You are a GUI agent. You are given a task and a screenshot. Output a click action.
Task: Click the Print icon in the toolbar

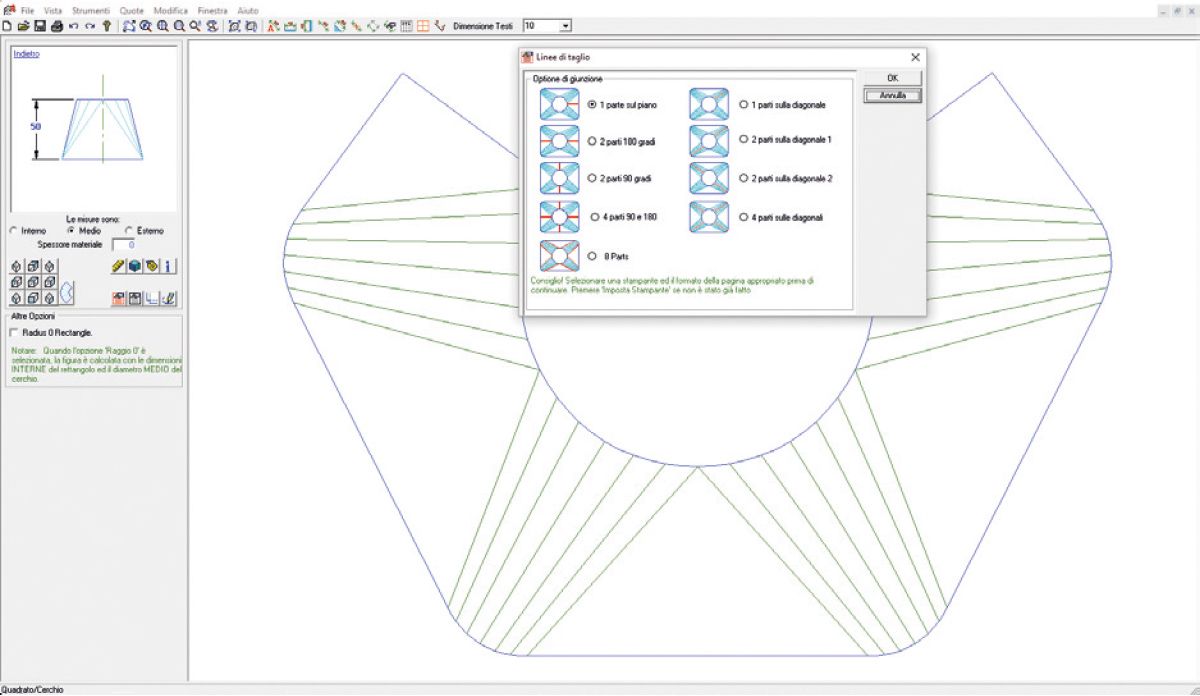[x=57, y=25]
